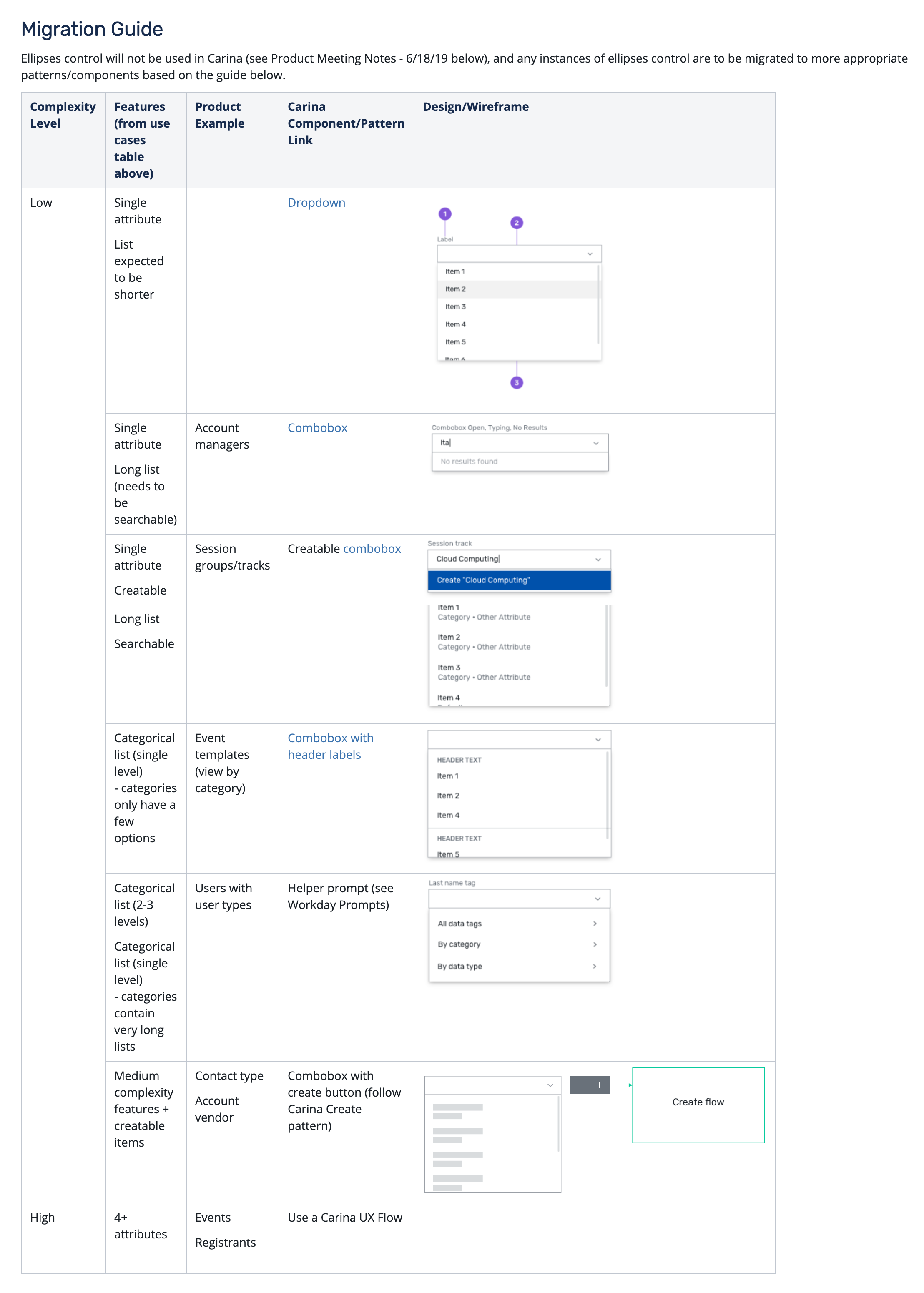Click the plus create button
The width and height of the screenshot is (924, 1293).
(x=590, y=1085)
